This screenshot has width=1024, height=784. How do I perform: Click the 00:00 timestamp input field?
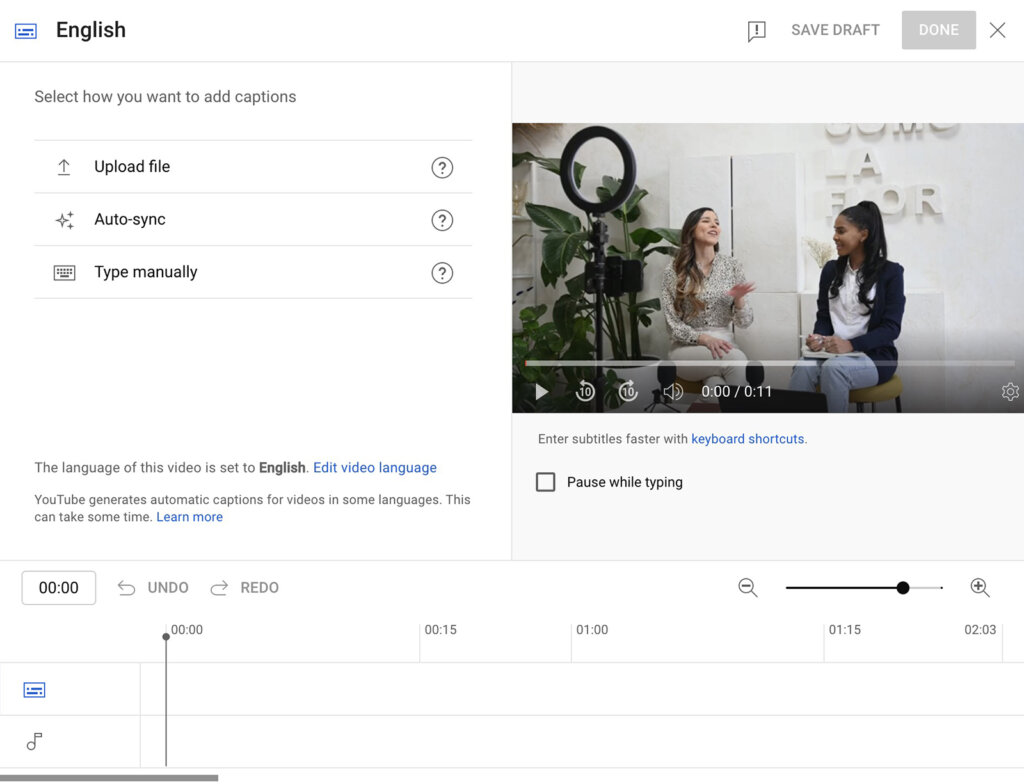point(58,588)
